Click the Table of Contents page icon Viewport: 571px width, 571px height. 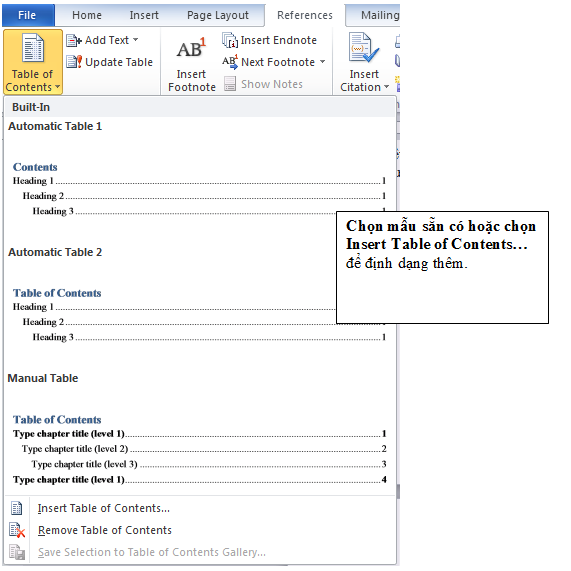33,48
